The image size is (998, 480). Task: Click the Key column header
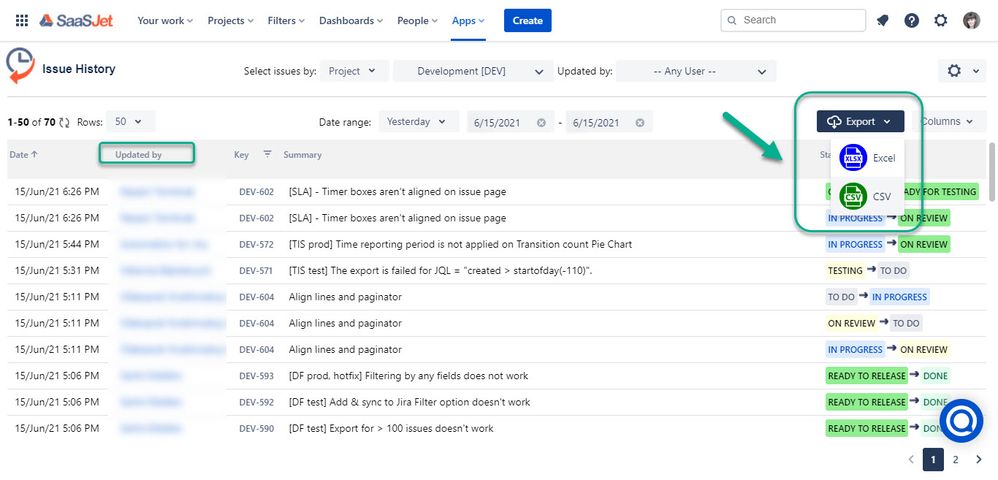(241, 155)
